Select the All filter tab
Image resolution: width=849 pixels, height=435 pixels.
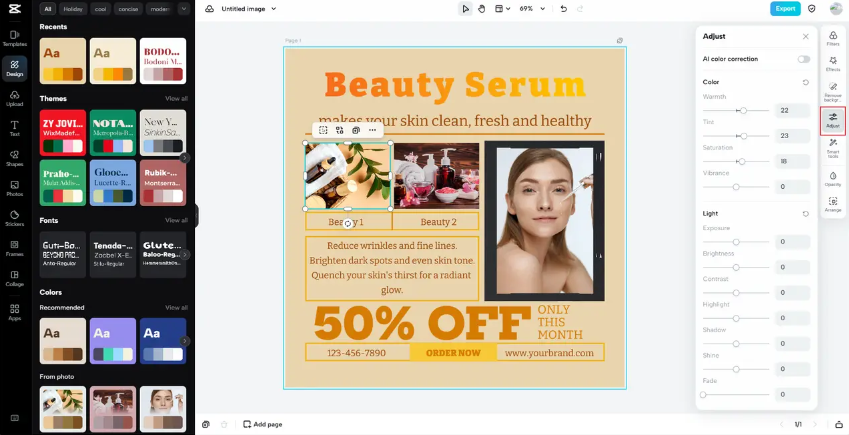[48, 9]
